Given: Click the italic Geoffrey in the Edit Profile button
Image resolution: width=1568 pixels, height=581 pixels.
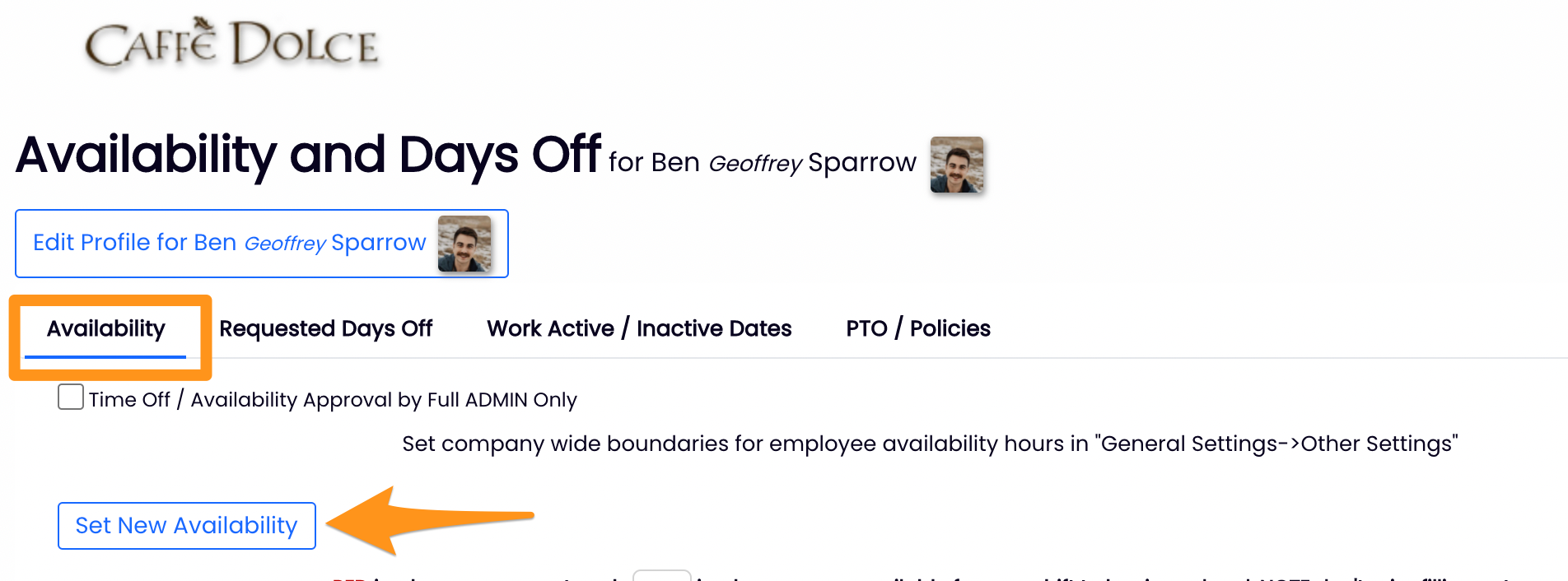Looking at the screenshot, I should pos(285,244).
